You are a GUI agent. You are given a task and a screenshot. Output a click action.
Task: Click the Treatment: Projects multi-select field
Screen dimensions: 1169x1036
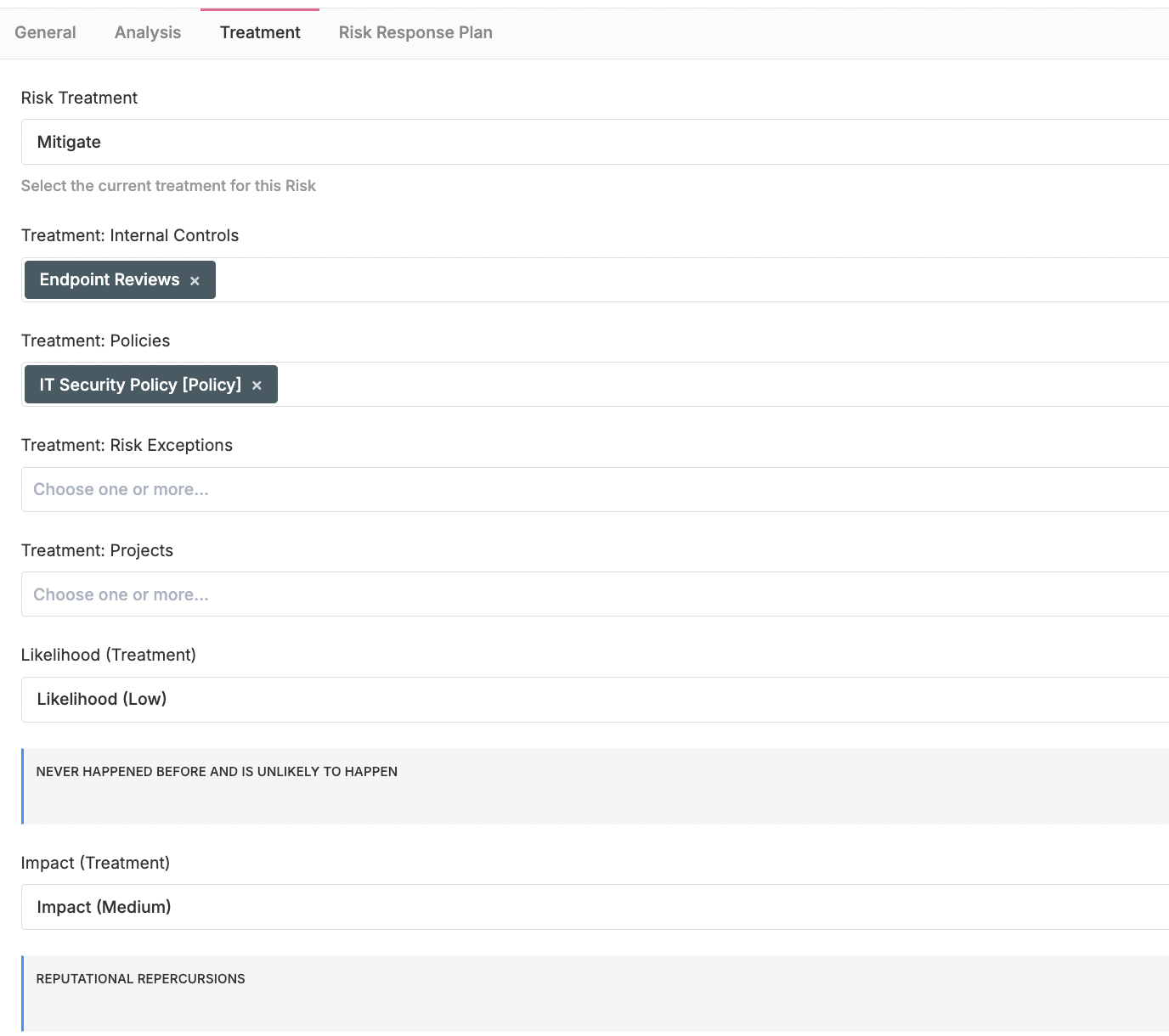click(595, 594)
